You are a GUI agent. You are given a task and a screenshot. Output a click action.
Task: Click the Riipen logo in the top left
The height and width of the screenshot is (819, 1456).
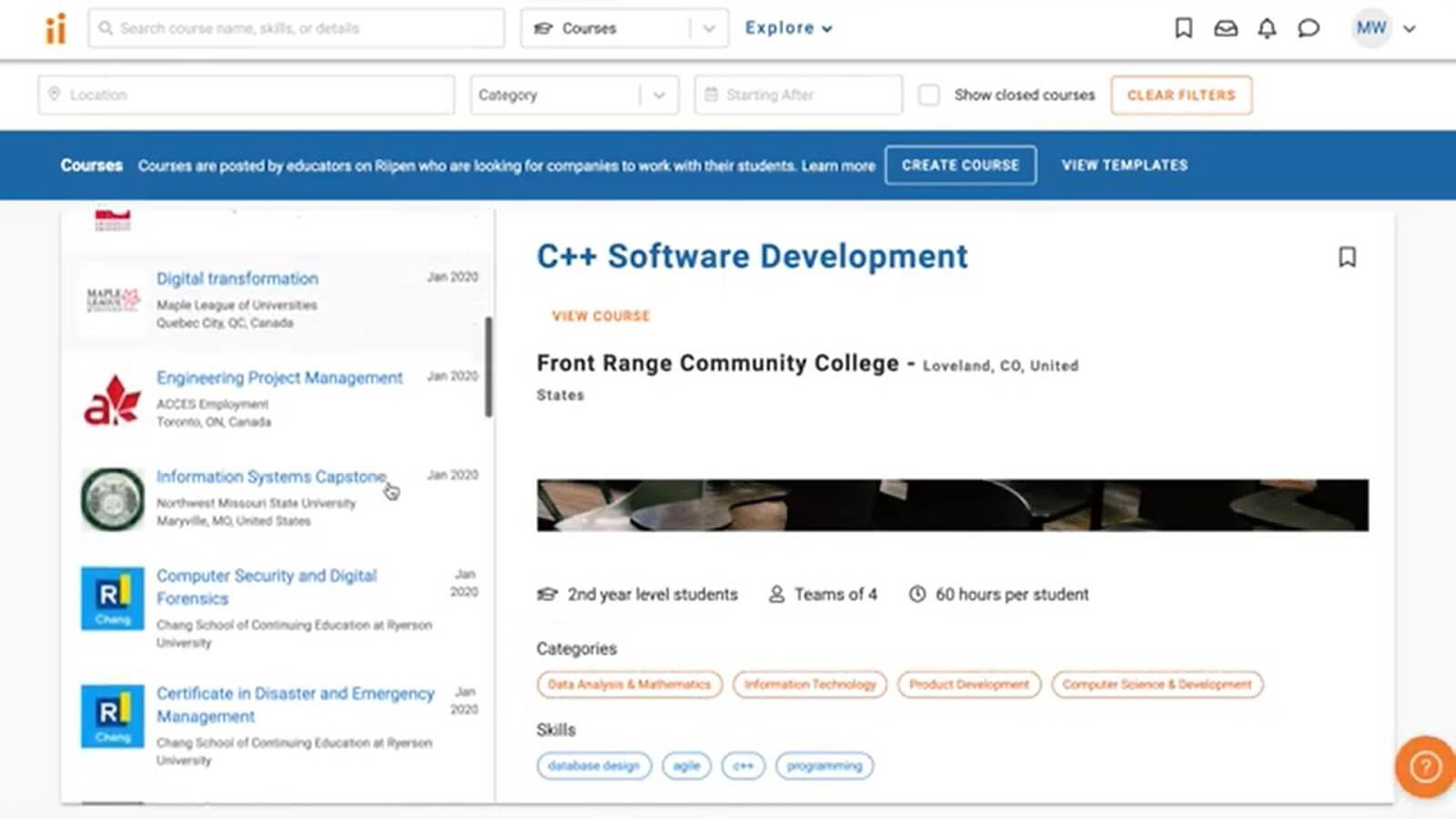[55, 28]
